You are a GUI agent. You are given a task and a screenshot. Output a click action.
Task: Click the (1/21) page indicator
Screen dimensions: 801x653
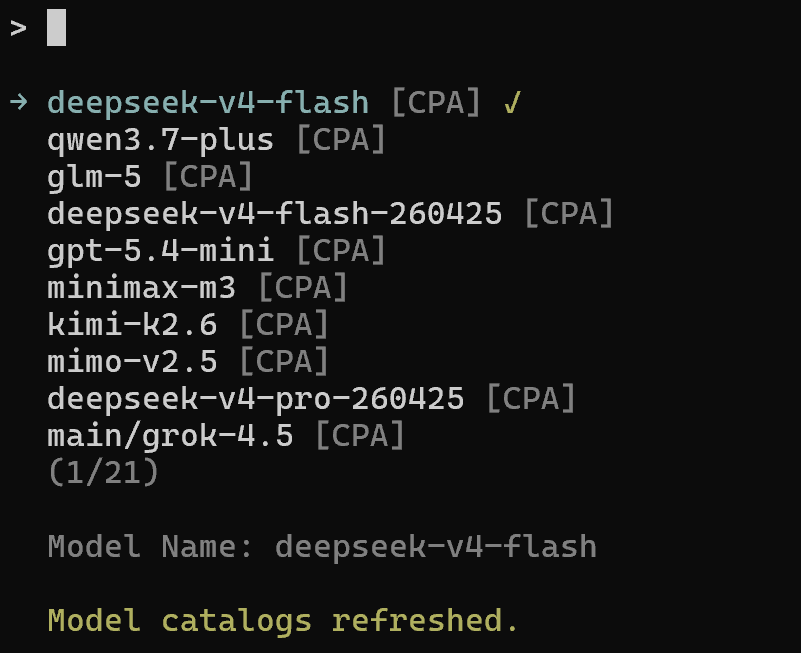click(103, 472)
